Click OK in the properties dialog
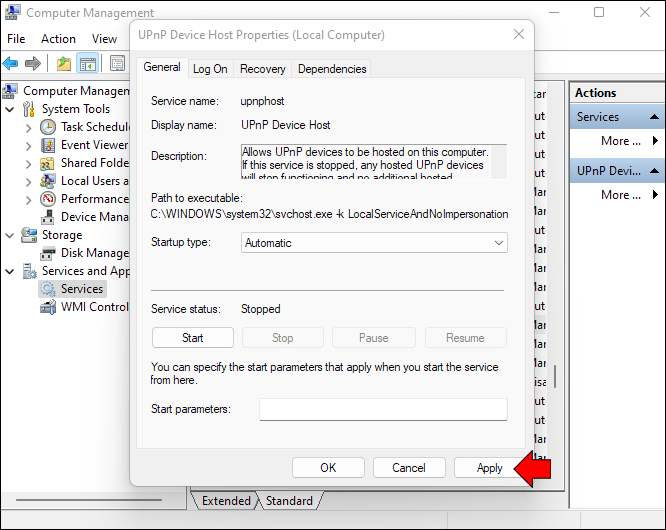This screenshot has width=666, height=530. coord(328,468)
